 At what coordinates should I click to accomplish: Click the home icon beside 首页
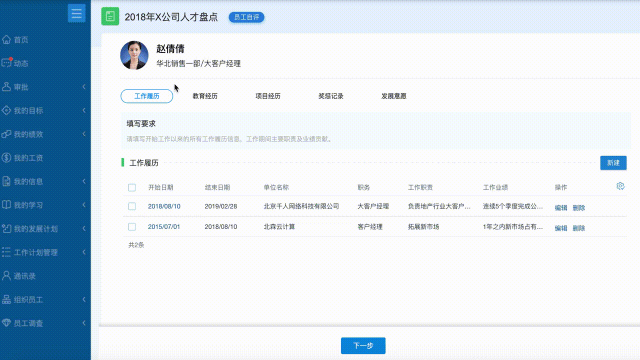pyautogui.click(x=6, y=40)
